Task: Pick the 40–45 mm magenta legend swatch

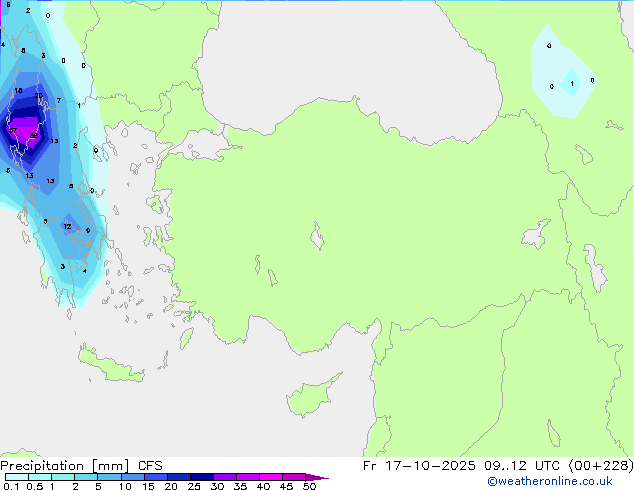Action: click(271, 477)
